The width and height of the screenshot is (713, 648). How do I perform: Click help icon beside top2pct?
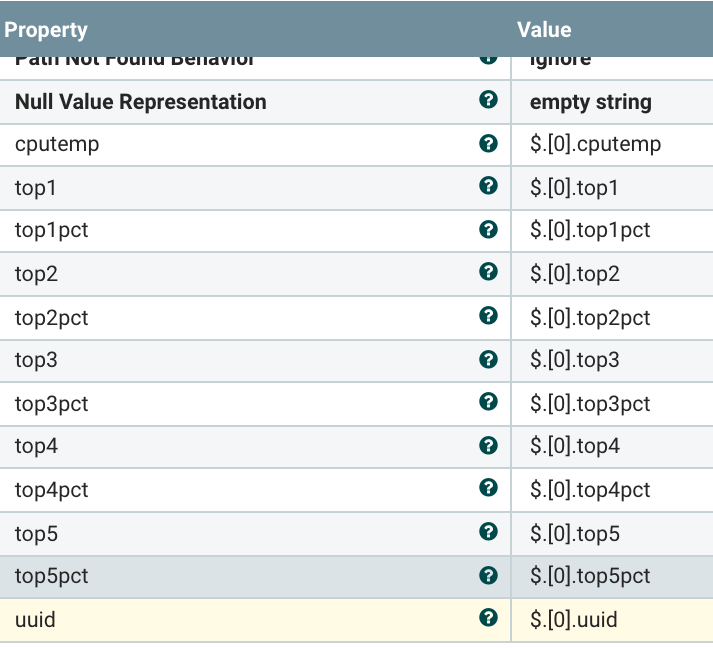488,316
